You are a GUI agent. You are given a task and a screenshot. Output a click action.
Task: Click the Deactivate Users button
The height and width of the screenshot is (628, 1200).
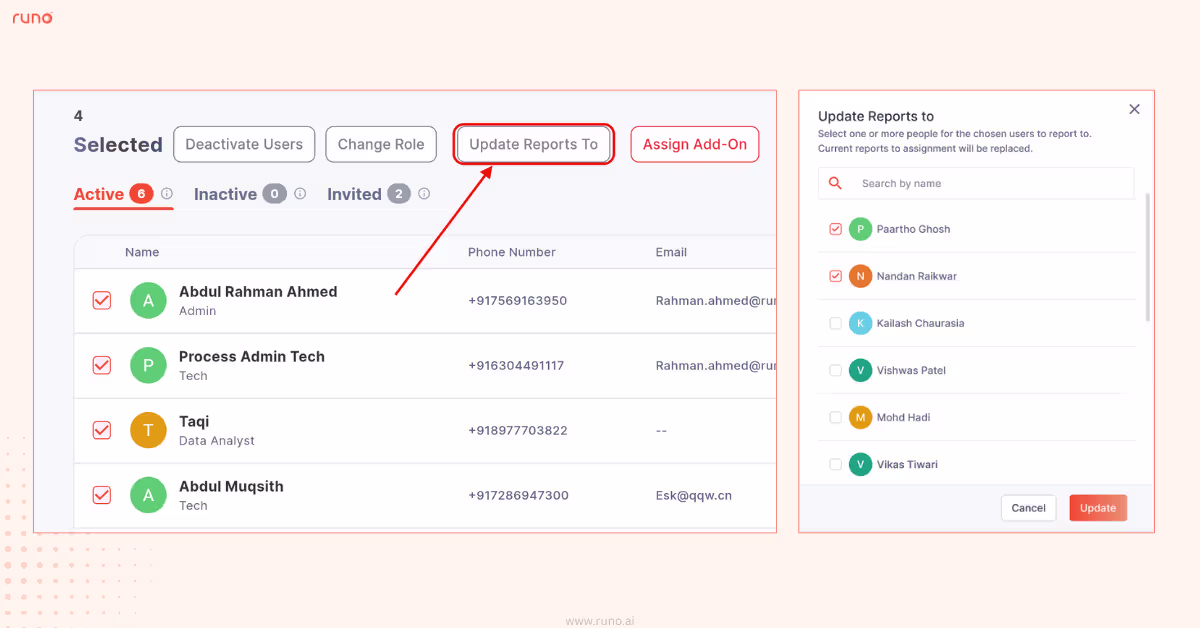click(243, 144)
